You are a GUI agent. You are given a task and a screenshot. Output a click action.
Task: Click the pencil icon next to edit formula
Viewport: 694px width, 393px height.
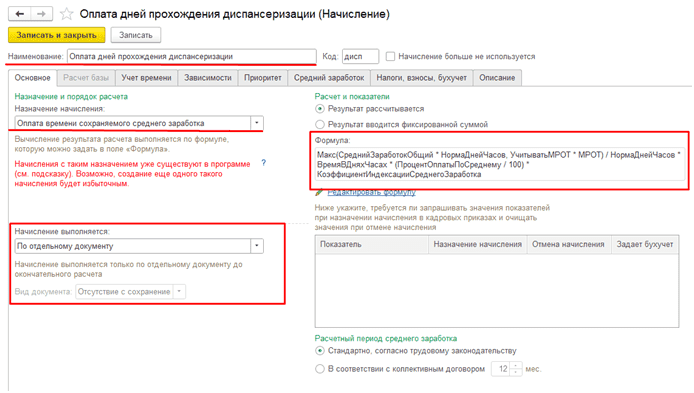coord(319,193)
